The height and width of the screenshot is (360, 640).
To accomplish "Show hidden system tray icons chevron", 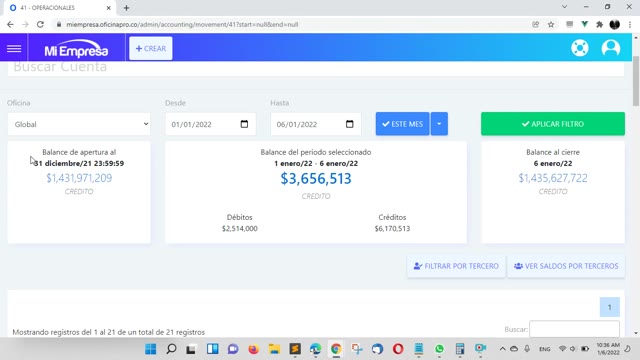I will [502, 349].
